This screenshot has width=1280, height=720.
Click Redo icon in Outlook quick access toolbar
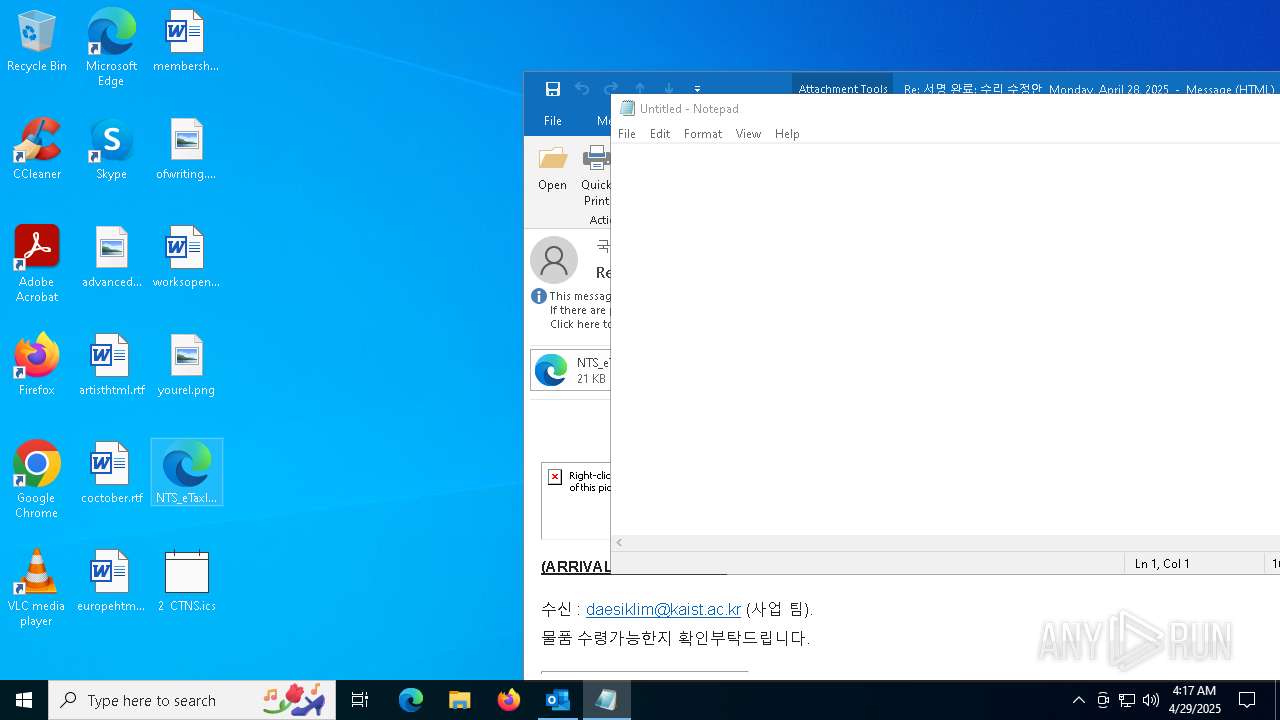tap(611, 89)
